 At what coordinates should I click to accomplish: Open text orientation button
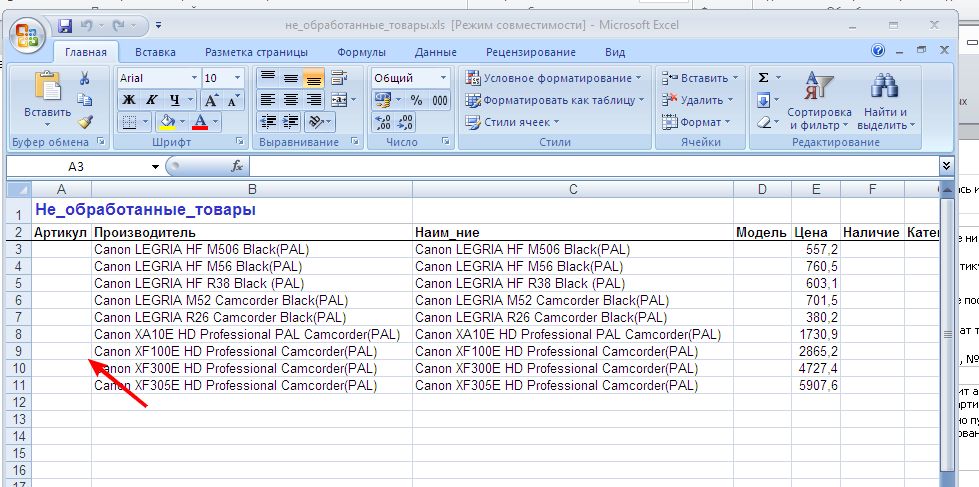click(316, 122)
